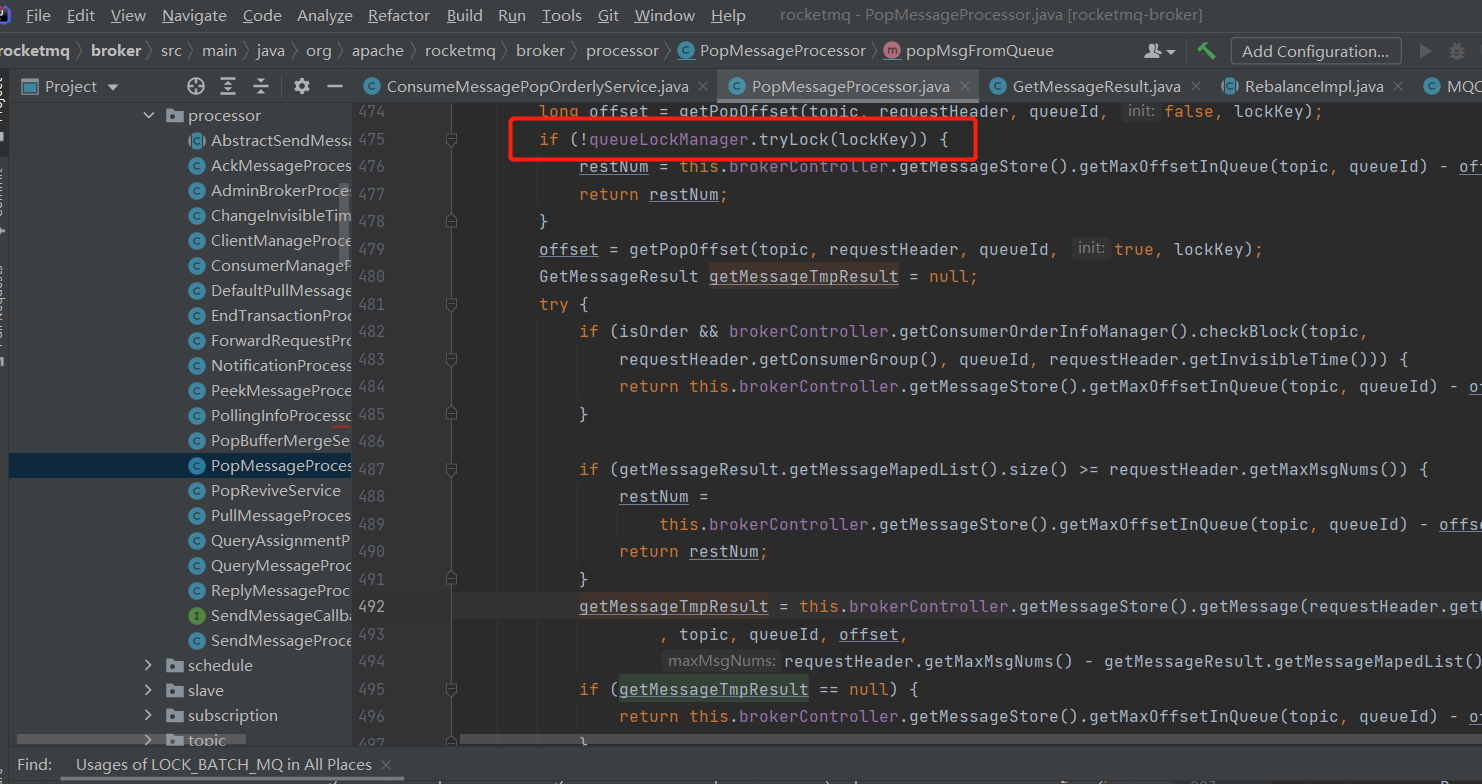Open the File menu
1482x784 pixels.
click(38, 16)
